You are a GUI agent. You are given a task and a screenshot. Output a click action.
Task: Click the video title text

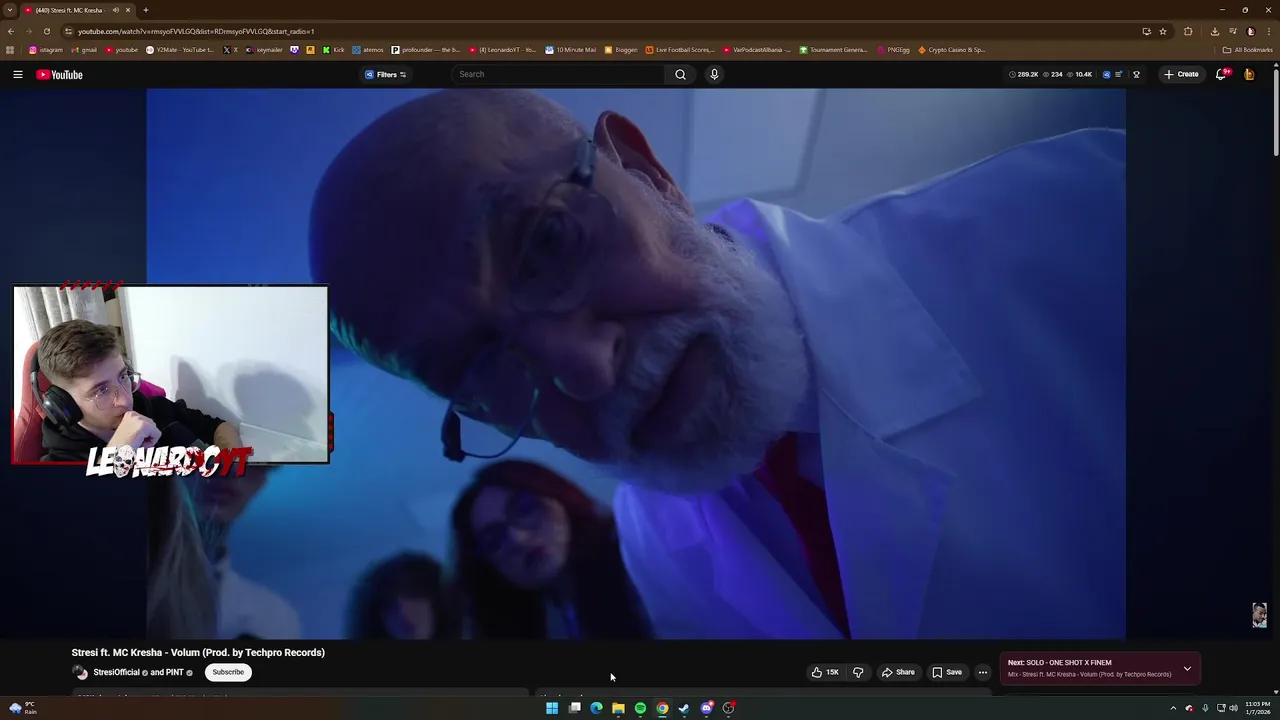(198, 652)
